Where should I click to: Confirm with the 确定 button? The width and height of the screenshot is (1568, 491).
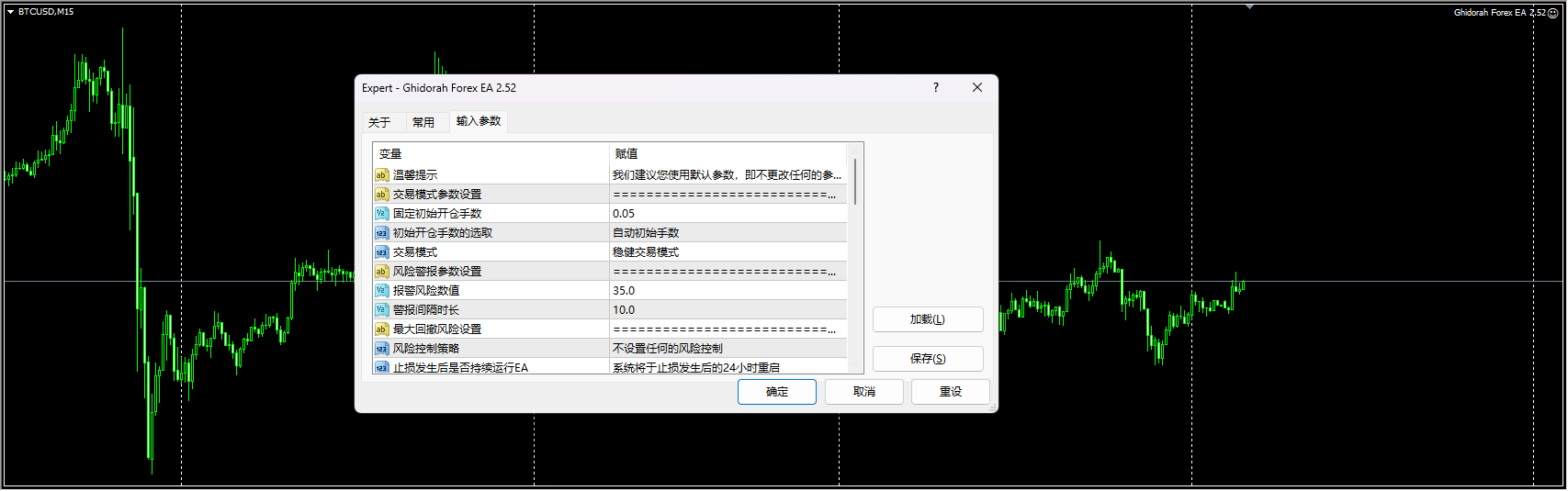click(x=777, y=392)
